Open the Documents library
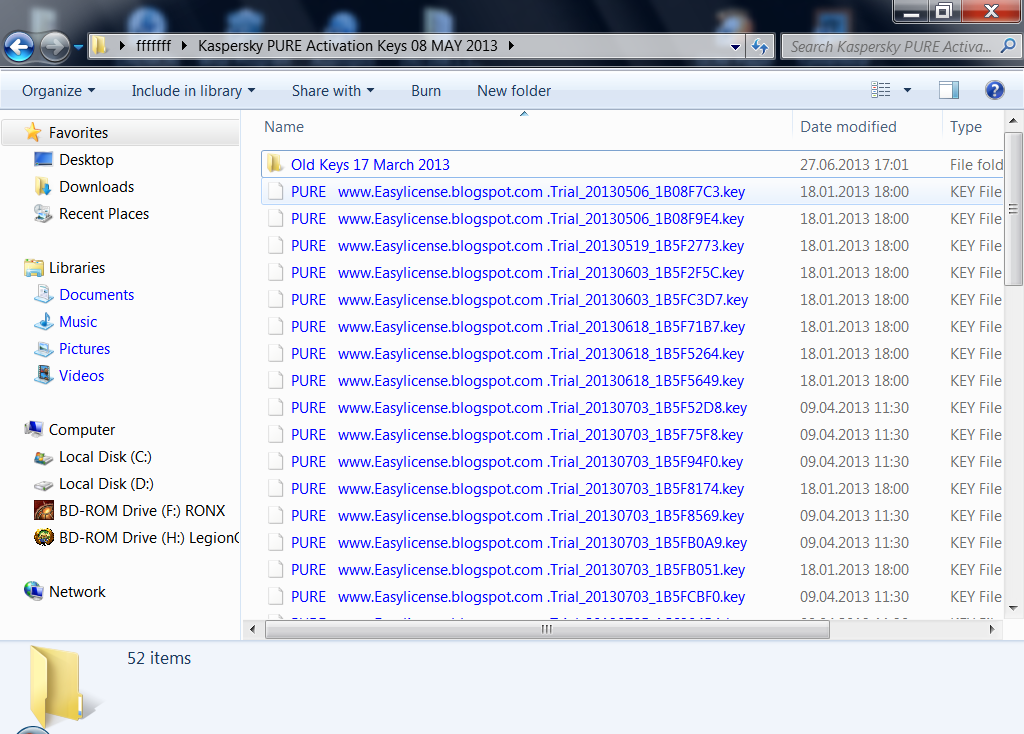The width and height of the screenshot is (1024, 734). click(x=97, y=295)
